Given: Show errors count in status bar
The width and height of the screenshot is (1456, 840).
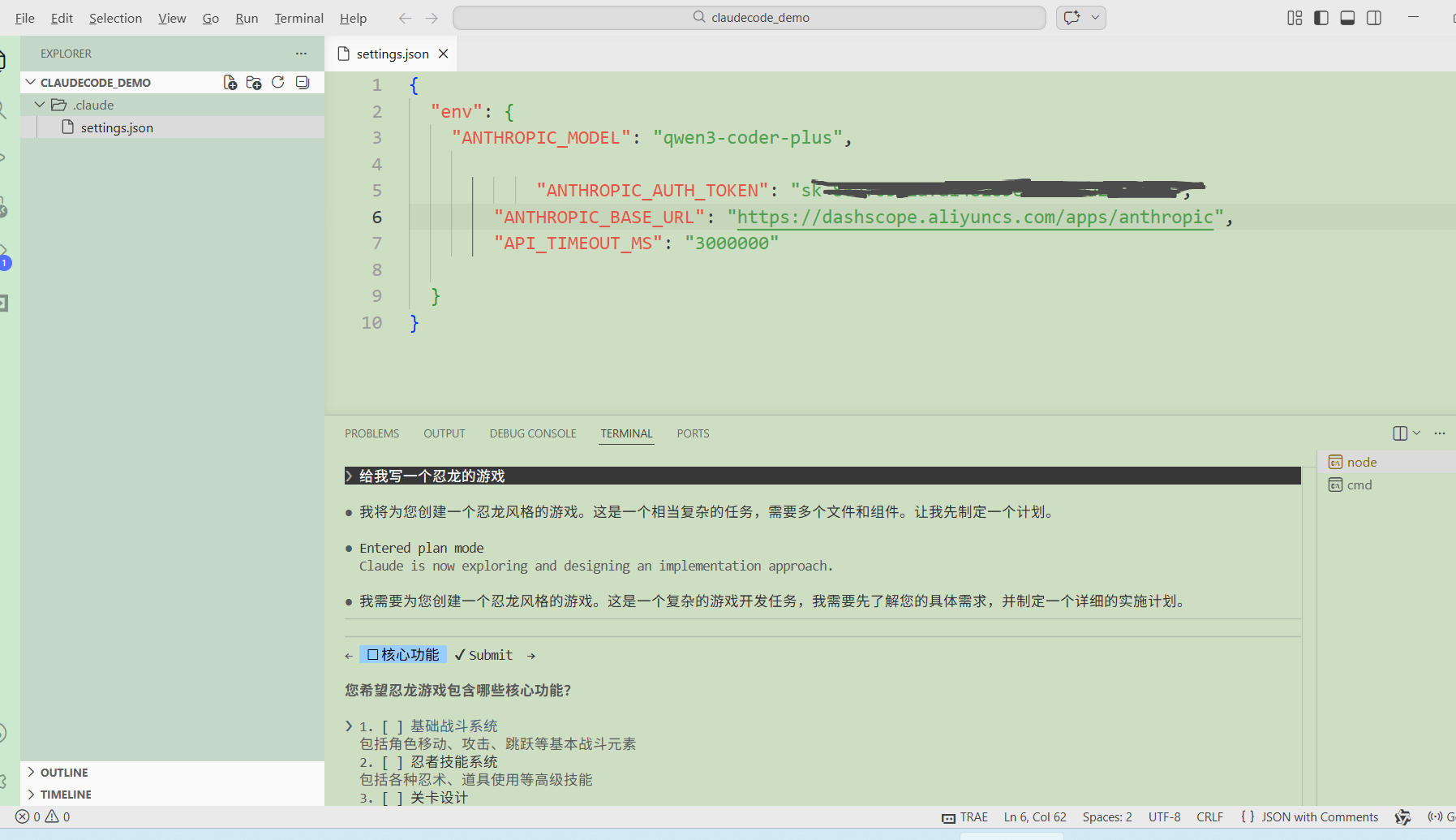Looking at the screenshot, I should 28,817.
